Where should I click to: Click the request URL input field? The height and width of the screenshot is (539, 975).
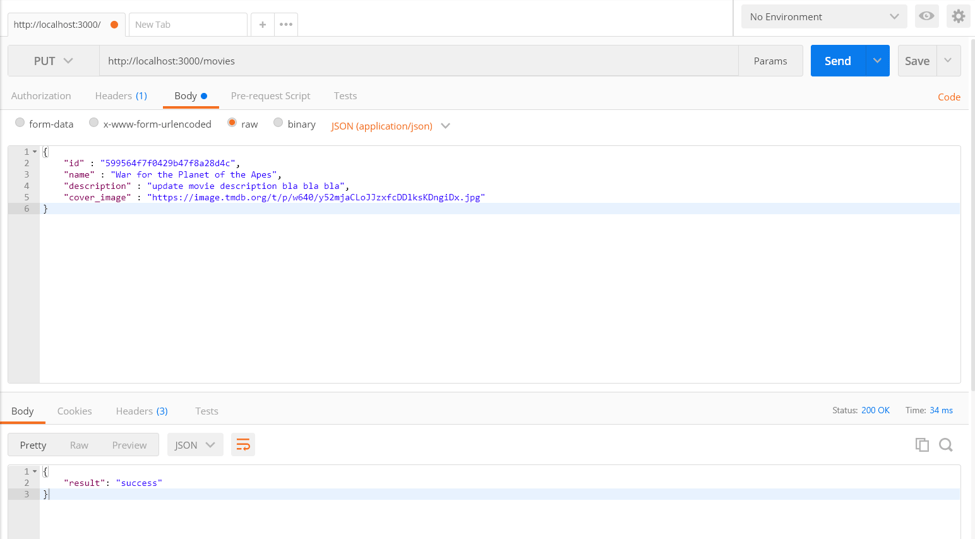pos(418,61)
